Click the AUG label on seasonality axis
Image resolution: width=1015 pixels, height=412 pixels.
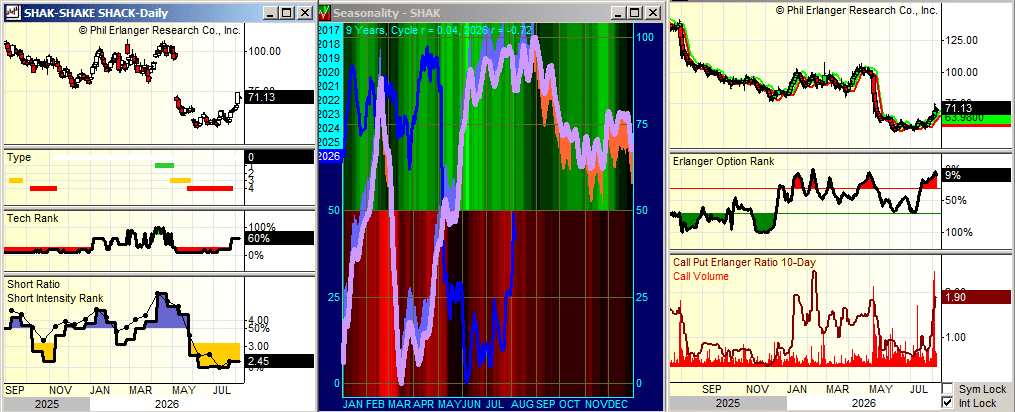pyautogui.click(x=522, y=404)
